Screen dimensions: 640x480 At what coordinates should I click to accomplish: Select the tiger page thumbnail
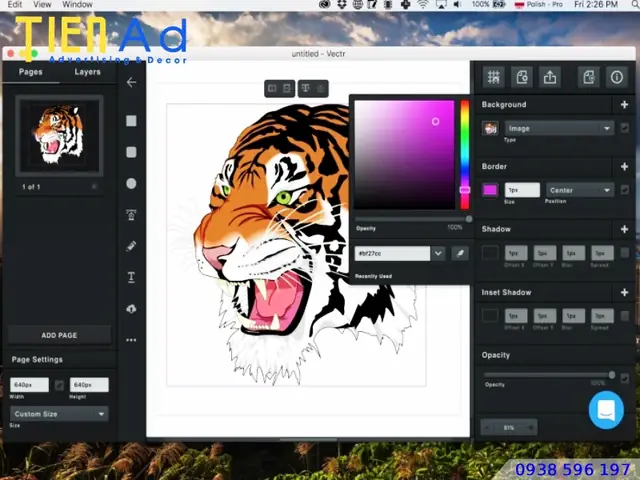[x=59, y=136]
